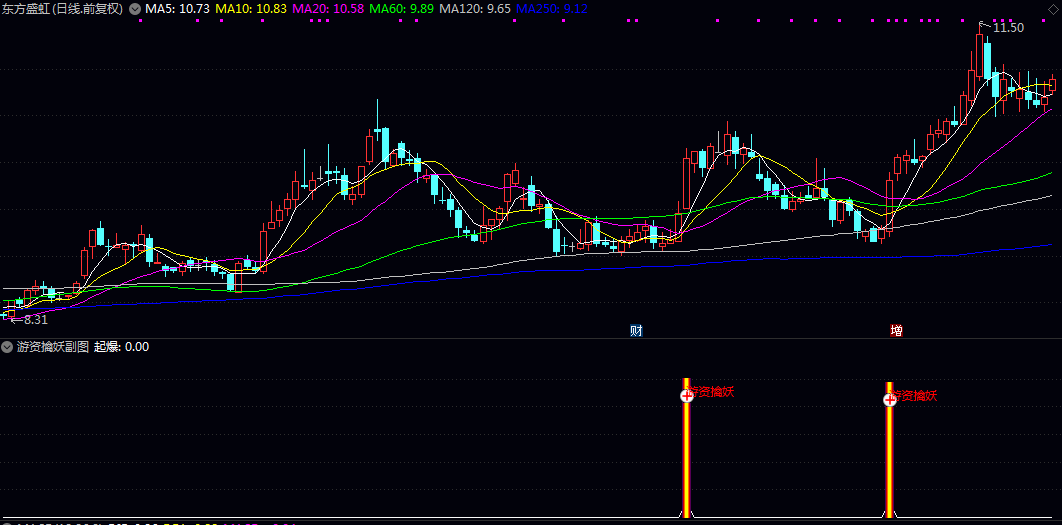
Task: Select the second yellow-red signal bar
Action: tap(889, 450)
